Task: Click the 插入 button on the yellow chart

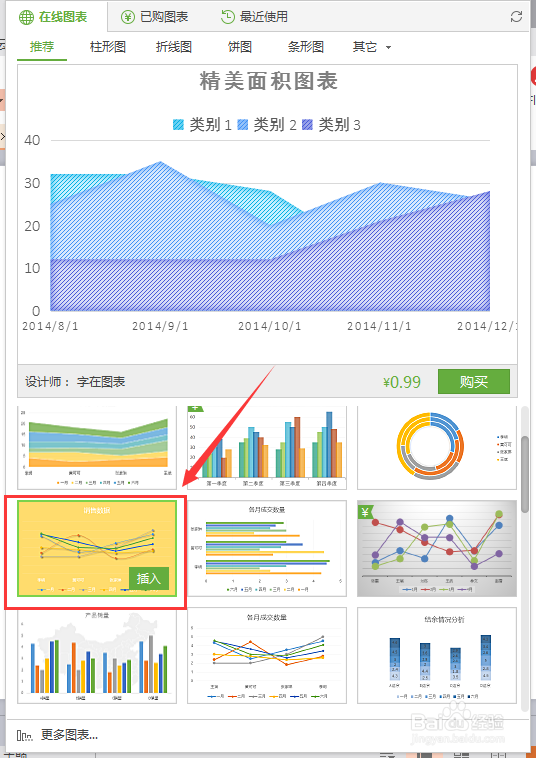Action: pos(149,578)
